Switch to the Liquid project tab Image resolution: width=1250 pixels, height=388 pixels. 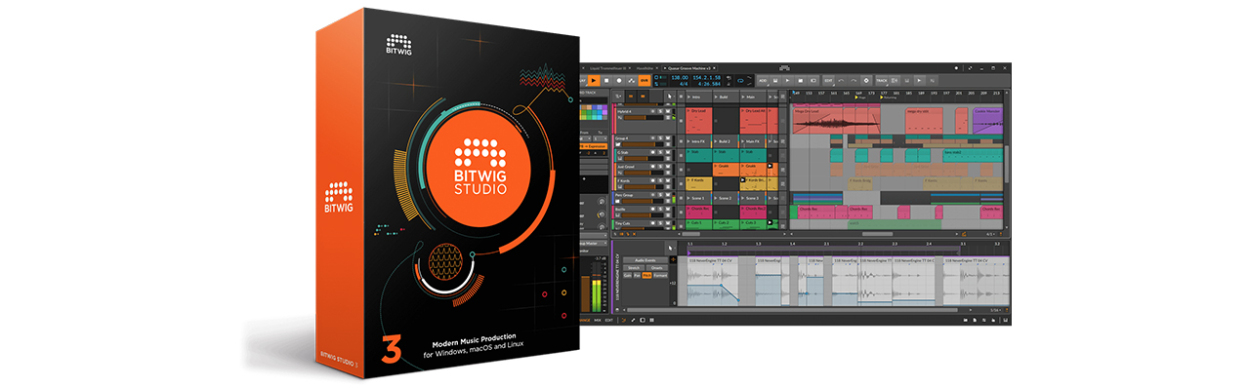pos(608,68)
